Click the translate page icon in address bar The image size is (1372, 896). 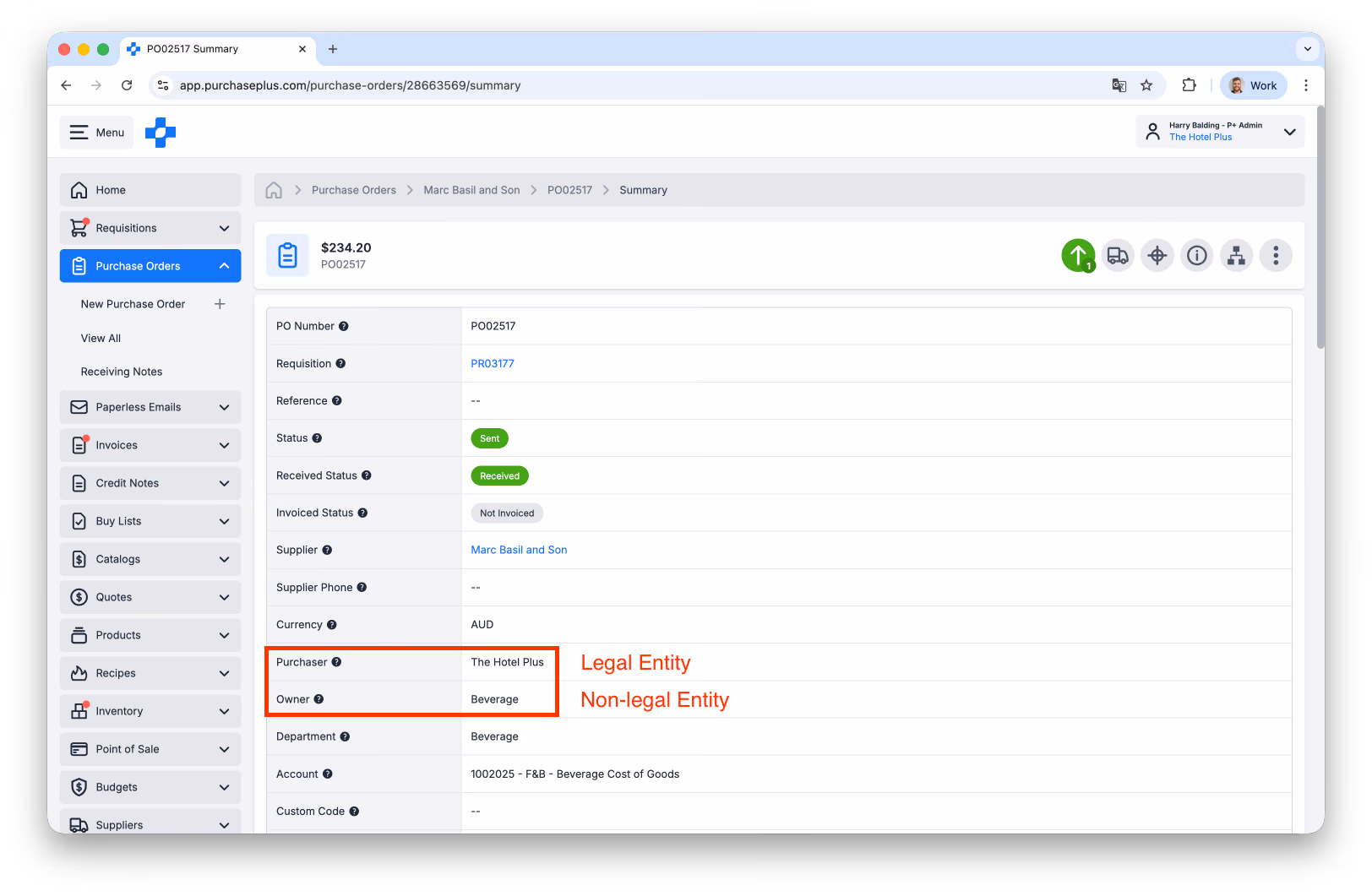click(1119, 85)
